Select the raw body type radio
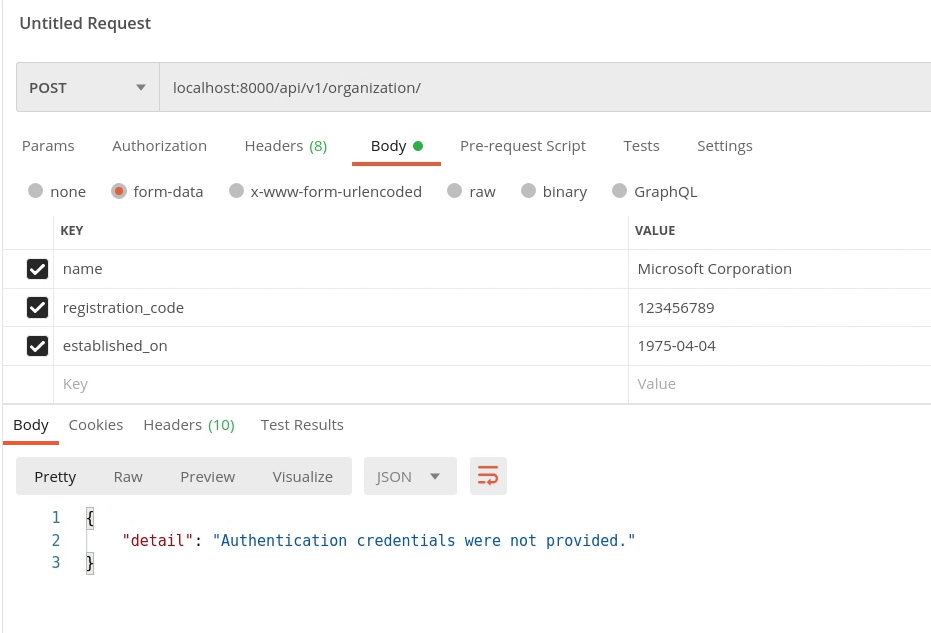The height and width of the screenshot is (633, 931). 455,191
